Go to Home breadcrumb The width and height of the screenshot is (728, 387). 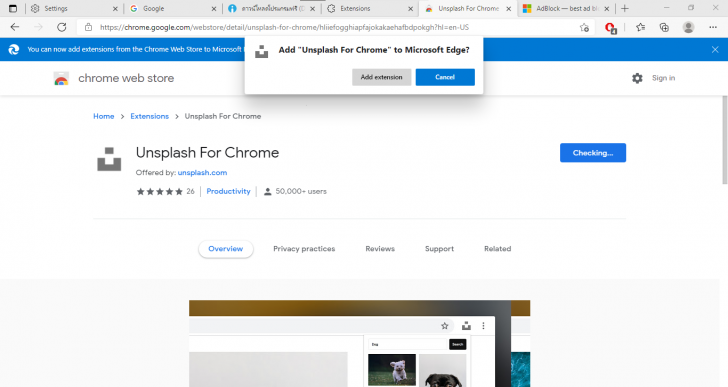point(104,116)
